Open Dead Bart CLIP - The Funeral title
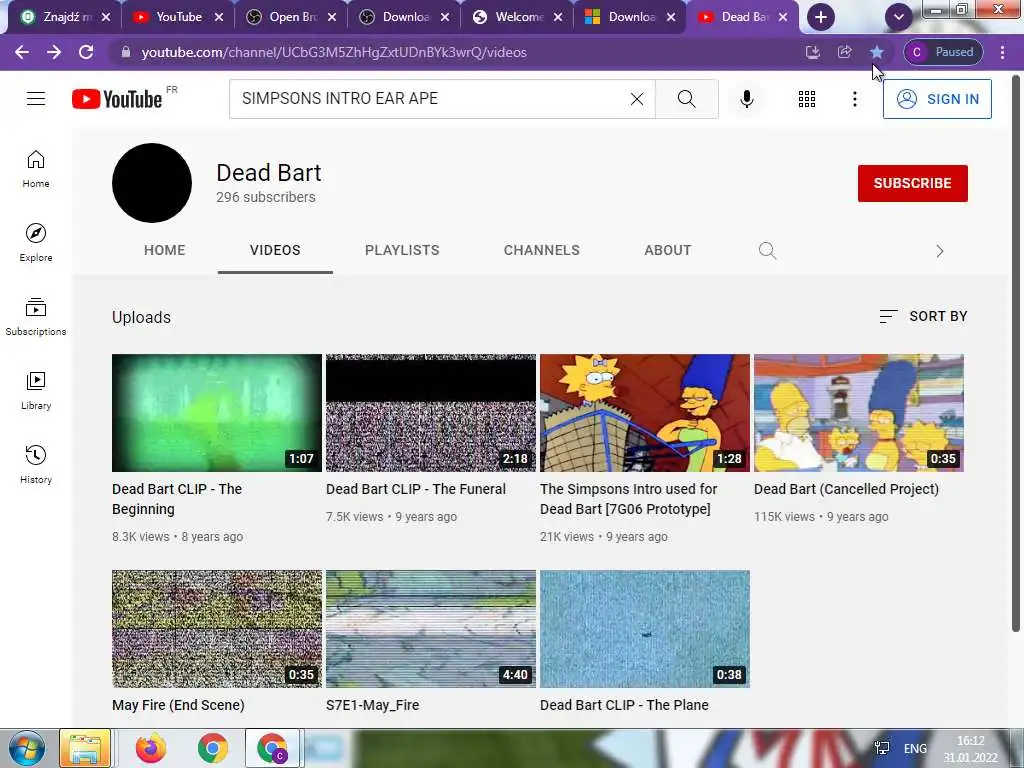1024x768 pixels. point(415,489)
